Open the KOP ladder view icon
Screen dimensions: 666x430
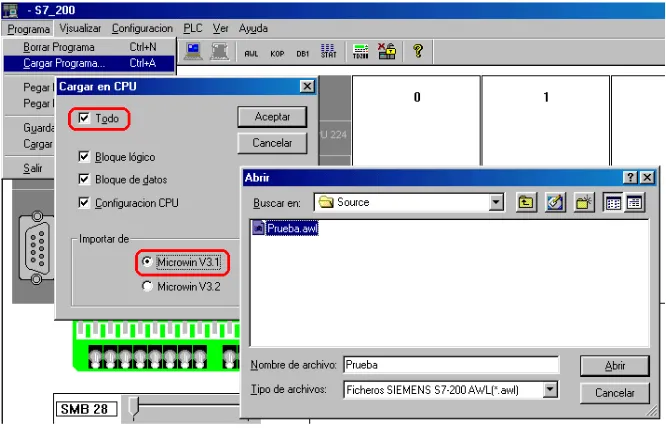click(277, 54)
